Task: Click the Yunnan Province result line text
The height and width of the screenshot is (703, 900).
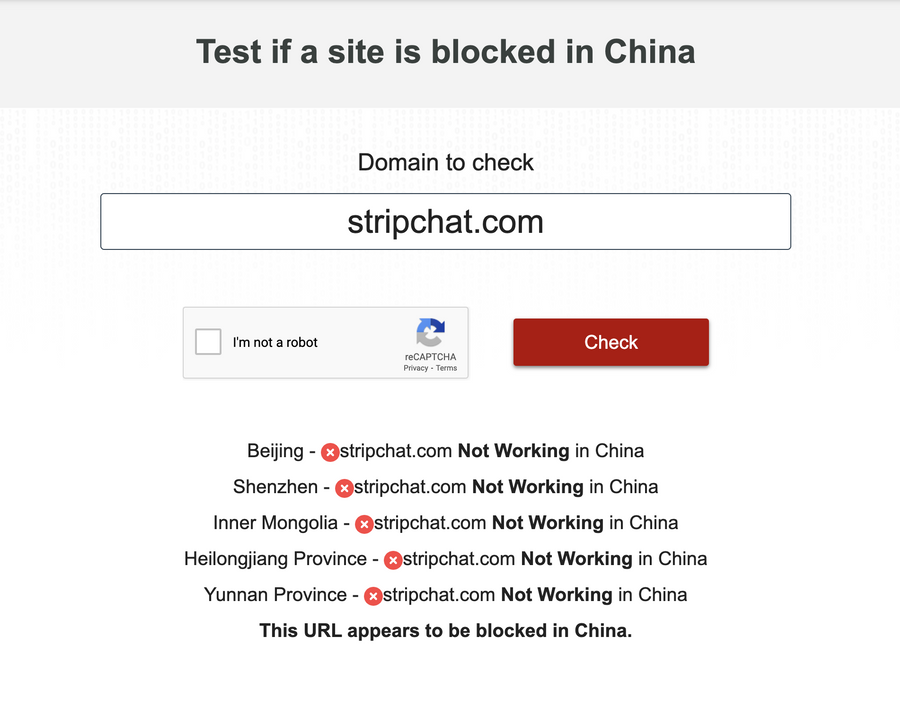Action: (445, 595)
